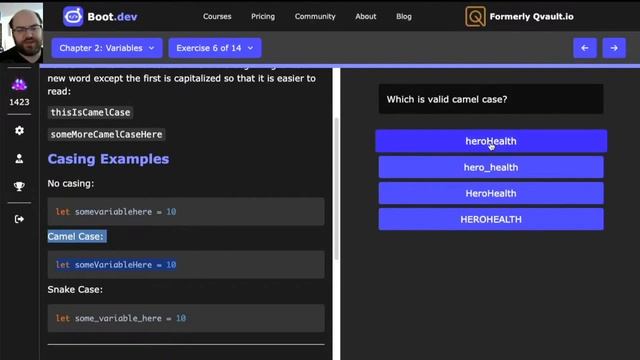Click the lesson panel vertical scrollbar
The image size is (640, 360).
coord(336,189)
